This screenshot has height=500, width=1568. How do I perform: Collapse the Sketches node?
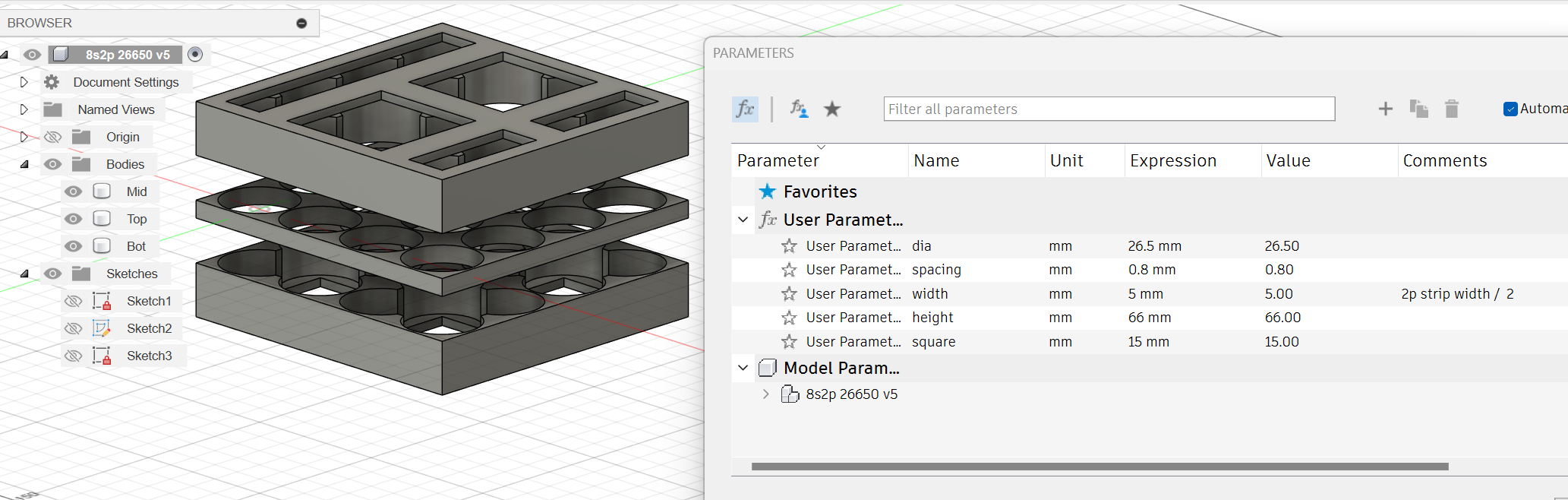pos(24,274)
